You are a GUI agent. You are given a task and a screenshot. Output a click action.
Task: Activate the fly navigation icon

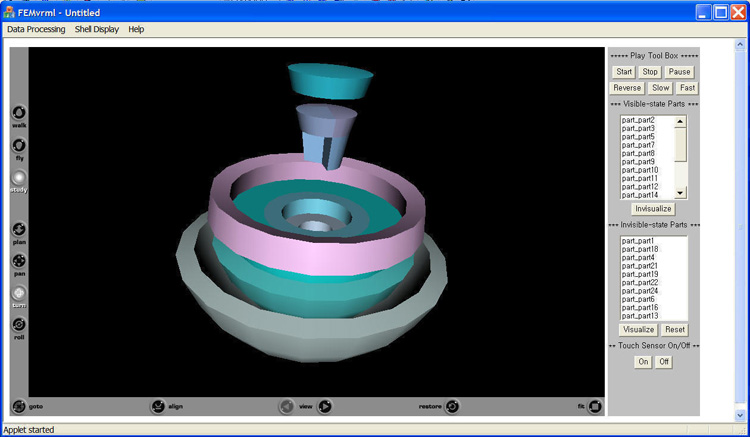[19, 146]
